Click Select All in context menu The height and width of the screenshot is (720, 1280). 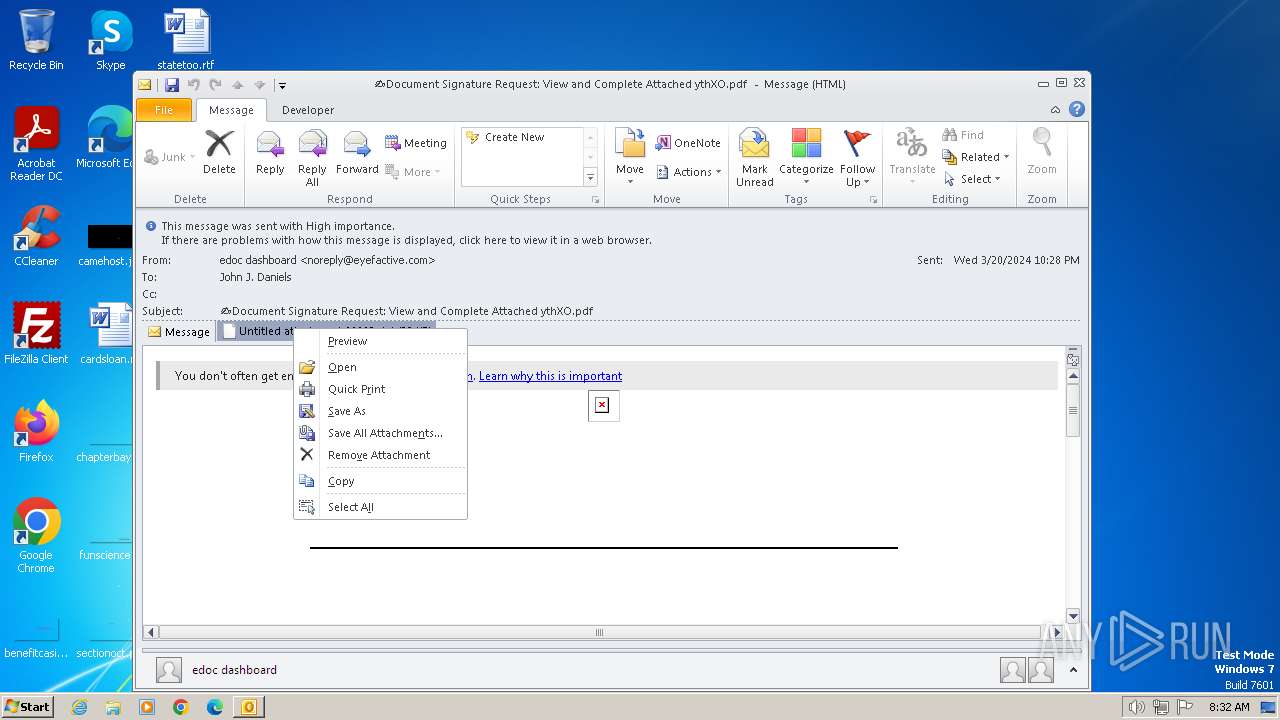pos(380,507)
